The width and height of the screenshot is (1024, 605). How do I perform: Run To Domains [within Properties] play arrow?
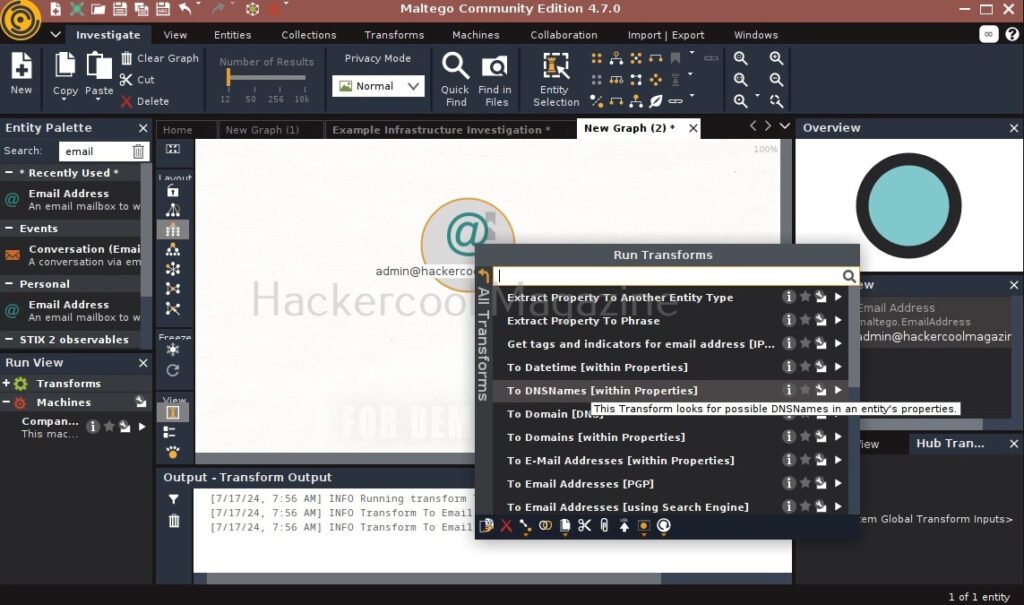click(x=838, y=436)
